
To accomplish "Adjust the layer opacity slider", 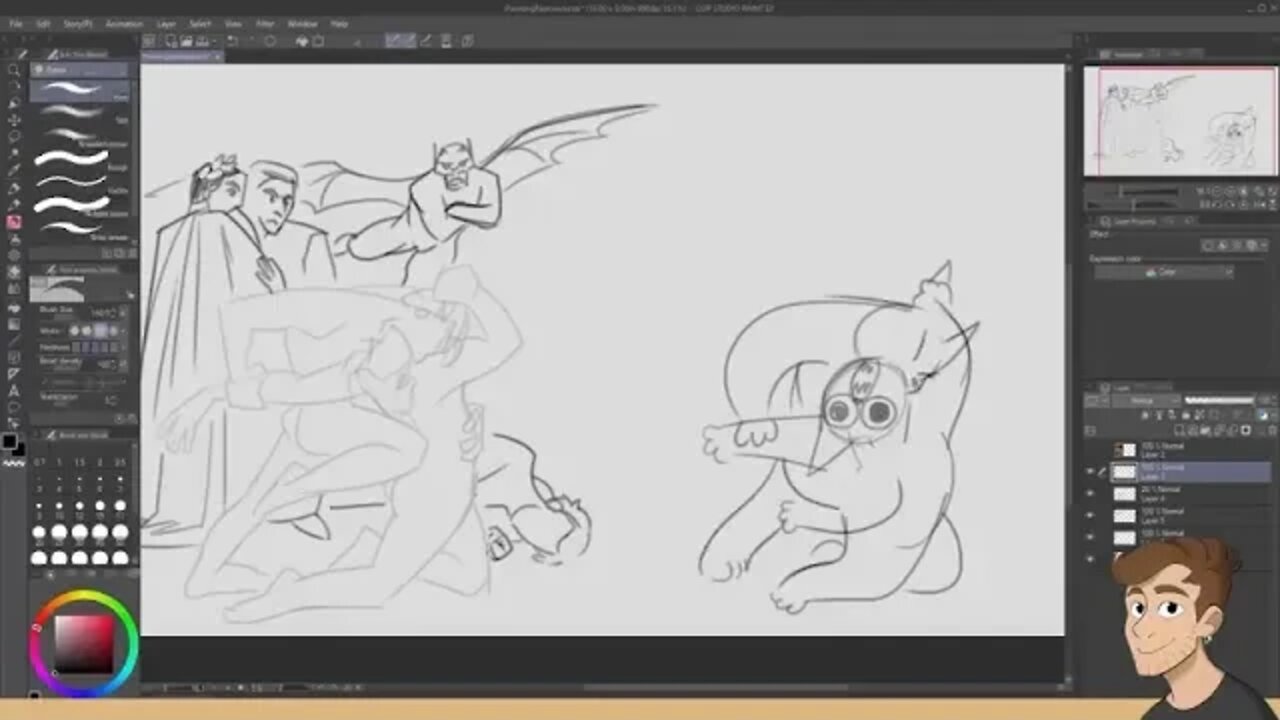I will [x=1218, y=401].
